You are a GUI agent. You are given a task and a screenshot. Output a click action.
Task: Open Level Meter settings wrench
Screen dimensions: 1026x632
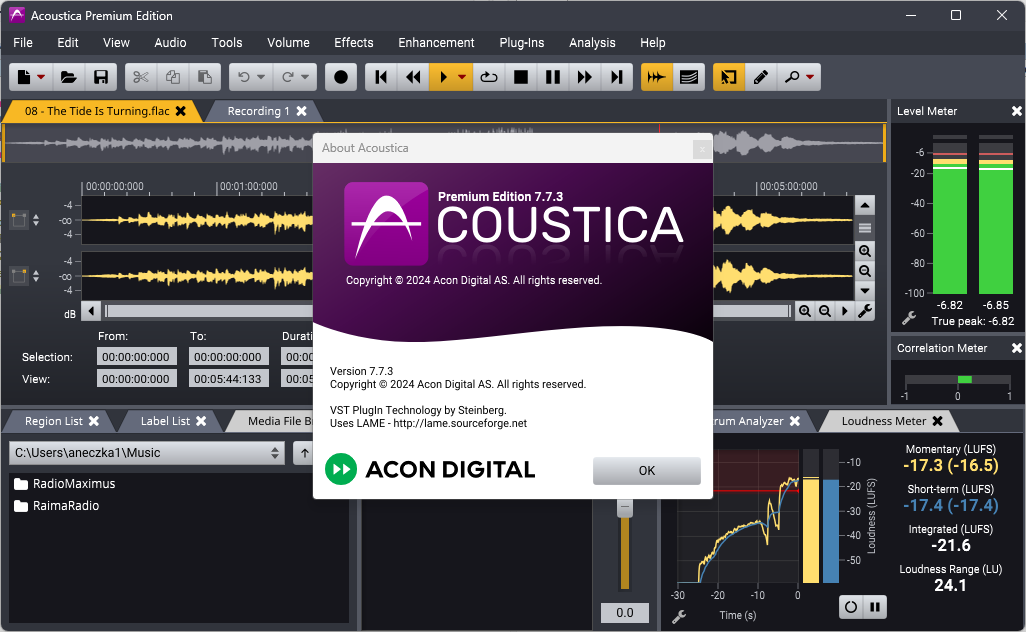coord(909,319)
